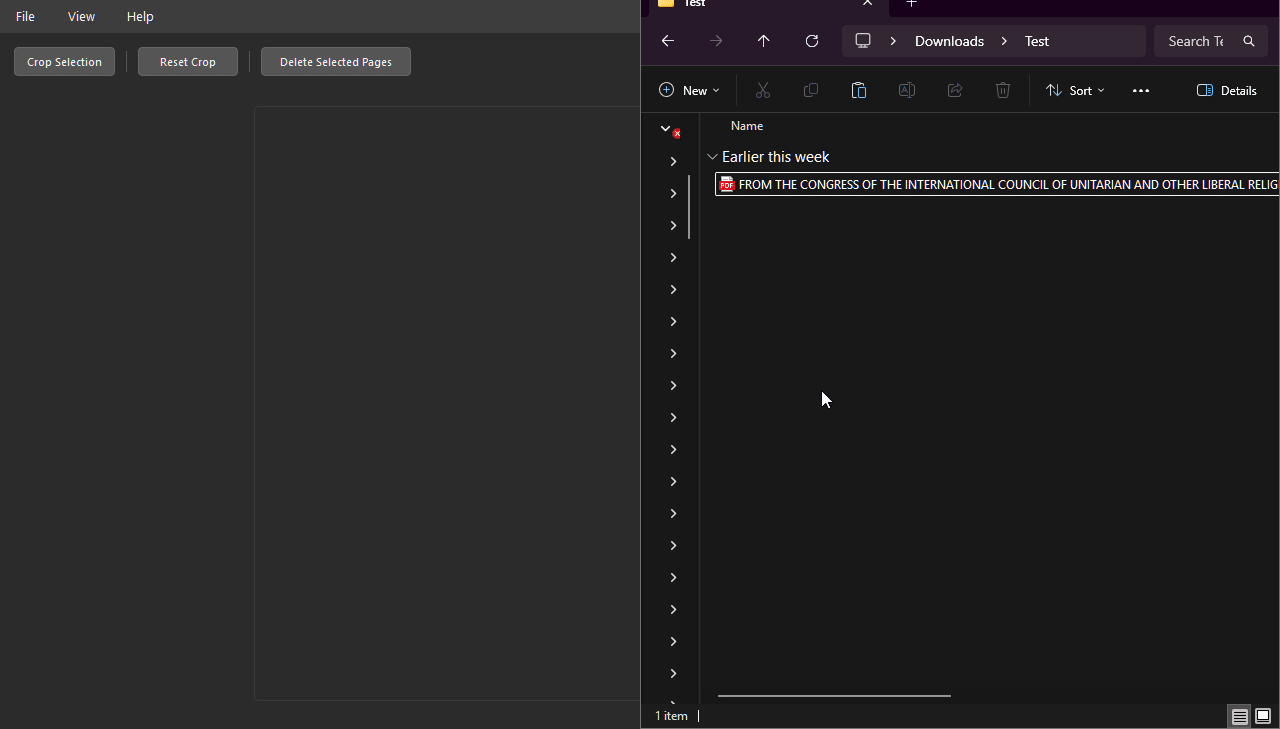Click the Rename icon in toolbar
The image size is (1280, 729).
coord(907,90)
